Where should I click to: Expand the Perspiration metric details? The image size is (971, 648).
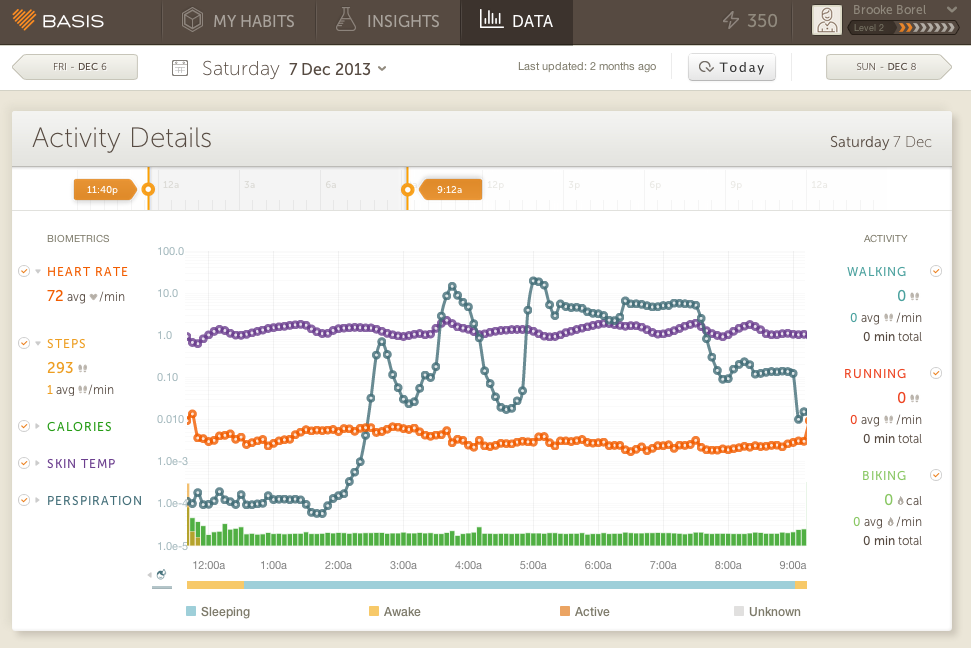click(x=38, y=501)
